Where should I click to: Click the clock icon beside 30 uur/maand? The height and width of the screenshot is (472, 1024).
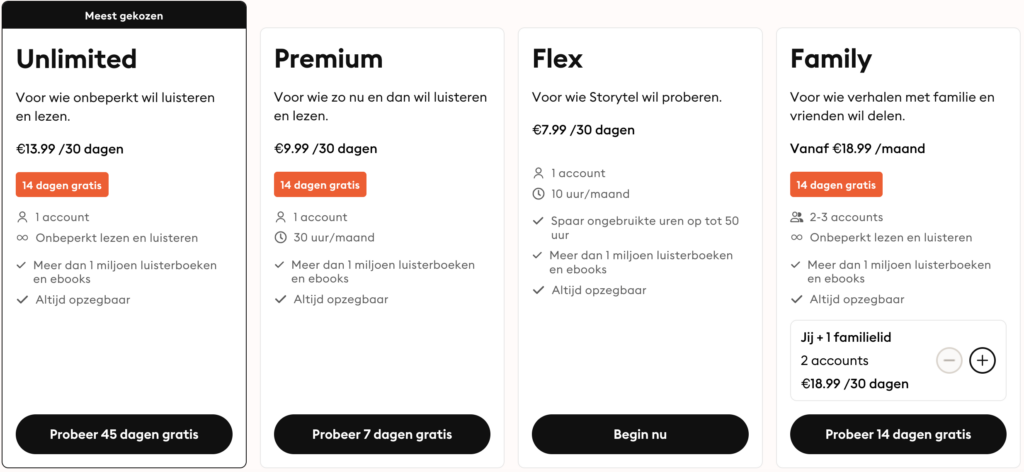(281, 238)
